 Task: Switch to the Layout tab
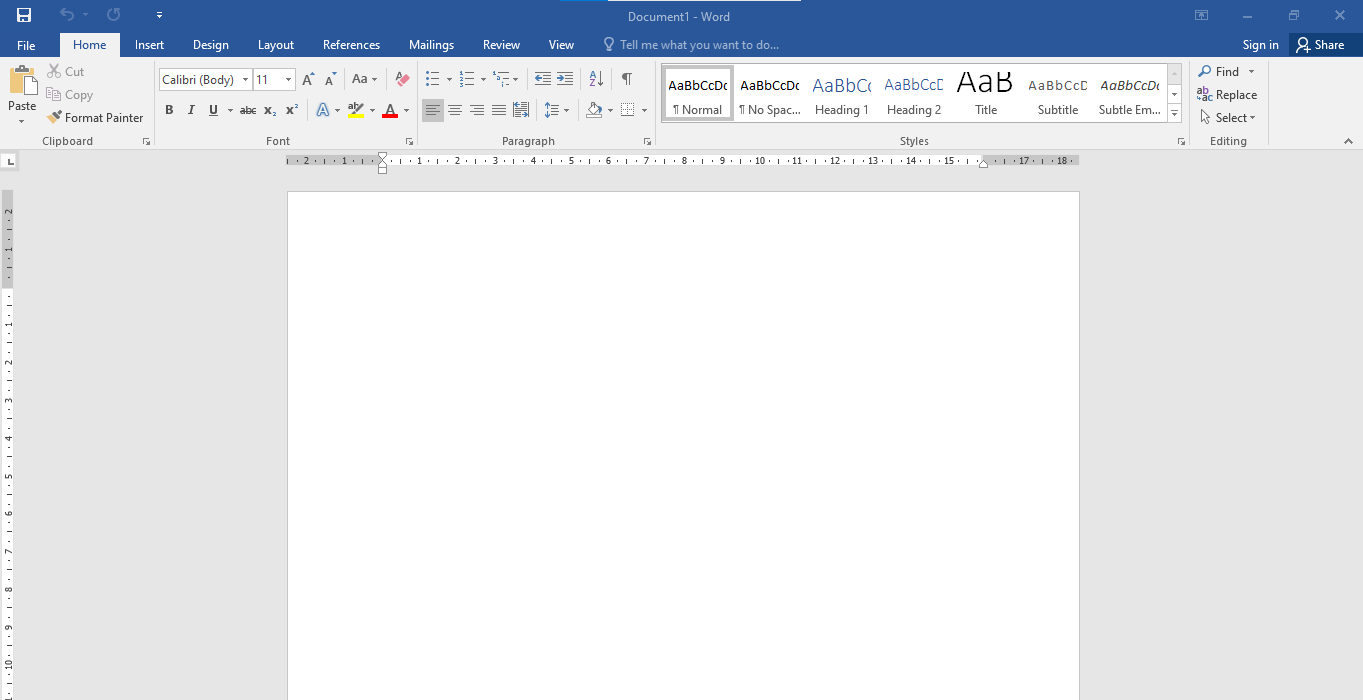pyautogui.click(x=276, y=45)
